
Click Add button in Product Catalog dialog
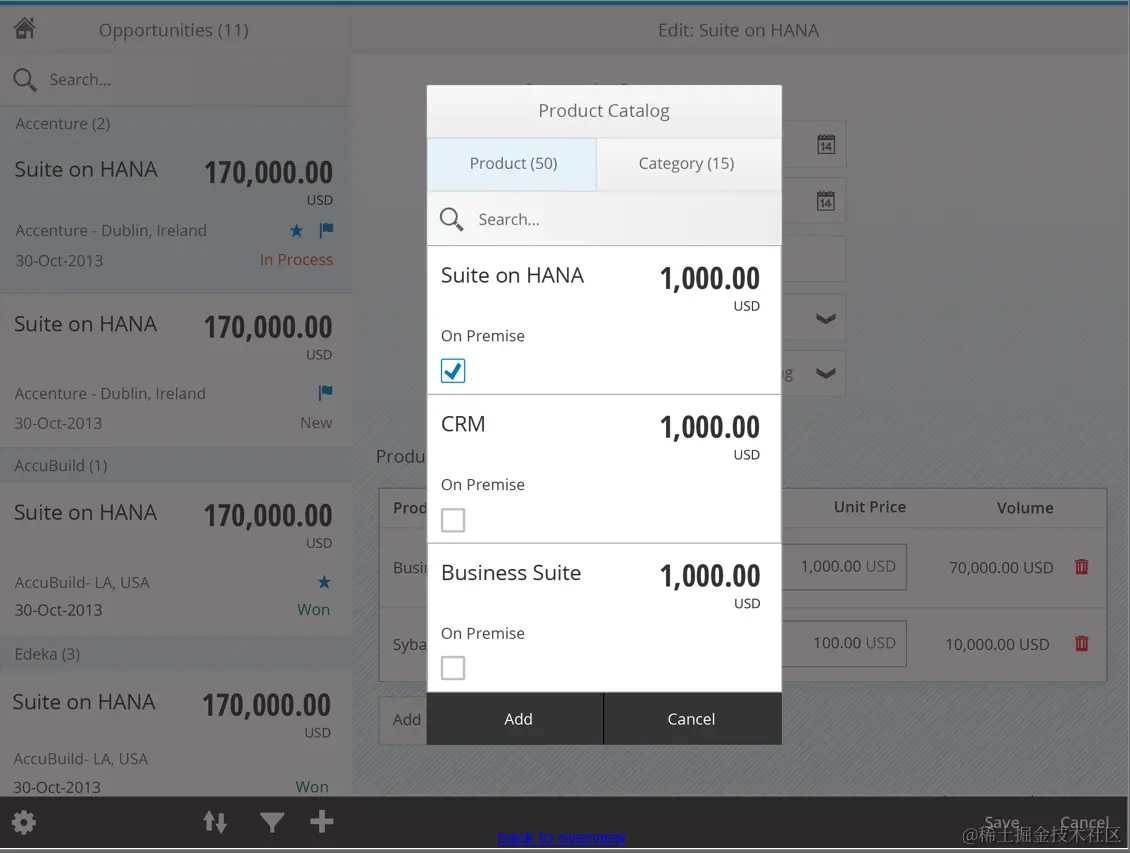point(515,719)
